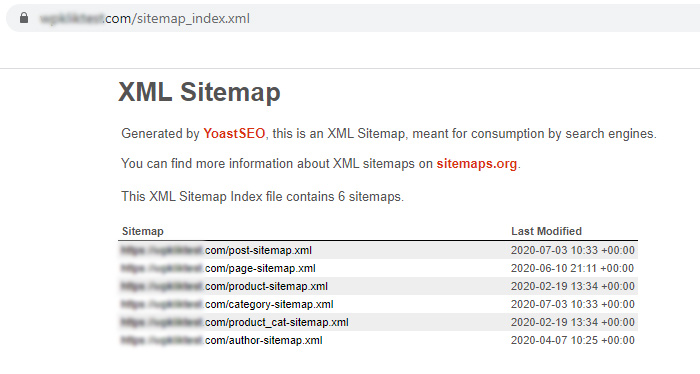Select the post-sitemap row's last modified date
Screen dimensions: 700x374
click(x=573, y=250)
